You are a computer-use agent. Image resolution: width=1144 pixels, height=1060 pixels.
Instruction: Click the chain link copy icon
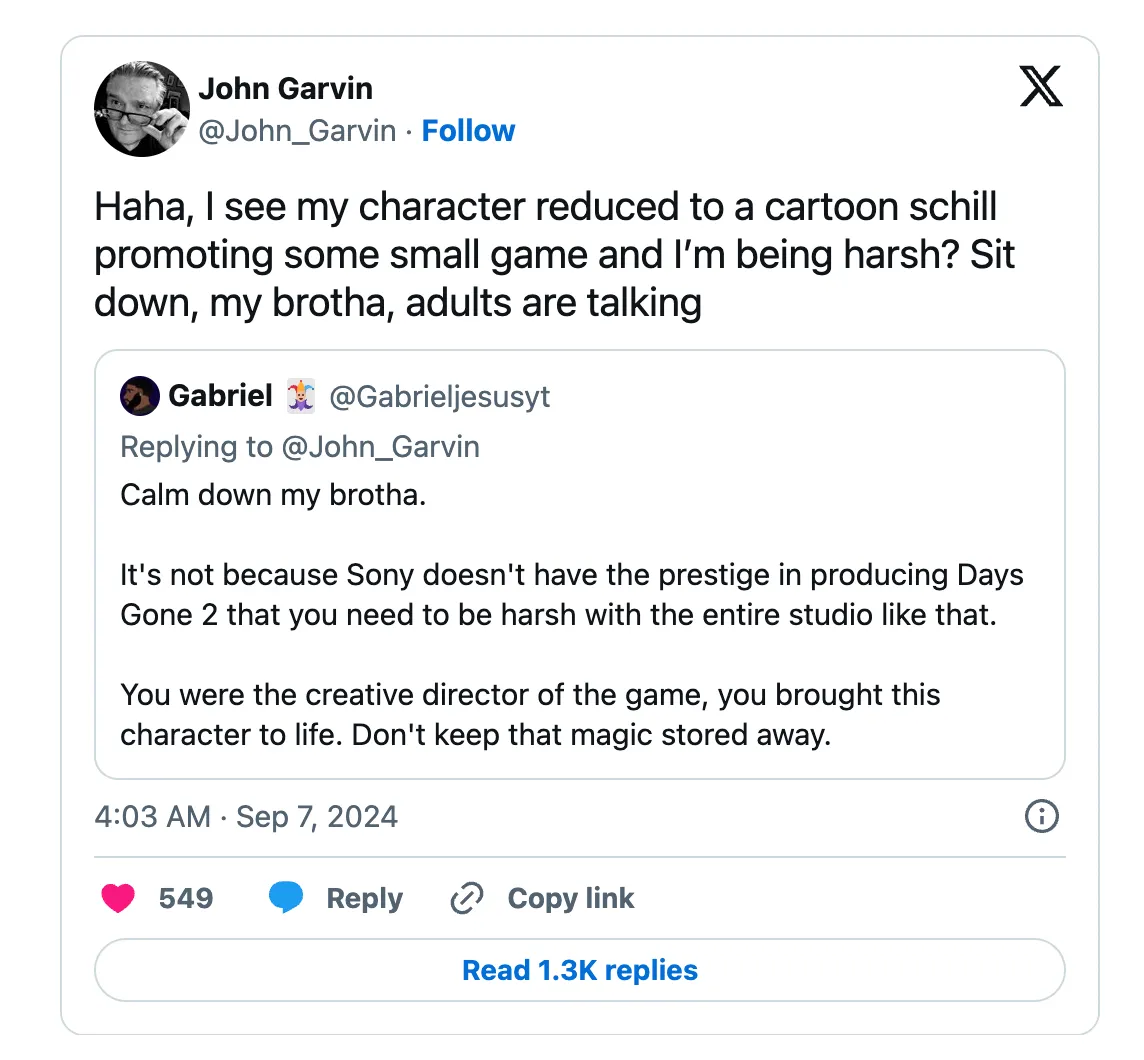[467, 899]
